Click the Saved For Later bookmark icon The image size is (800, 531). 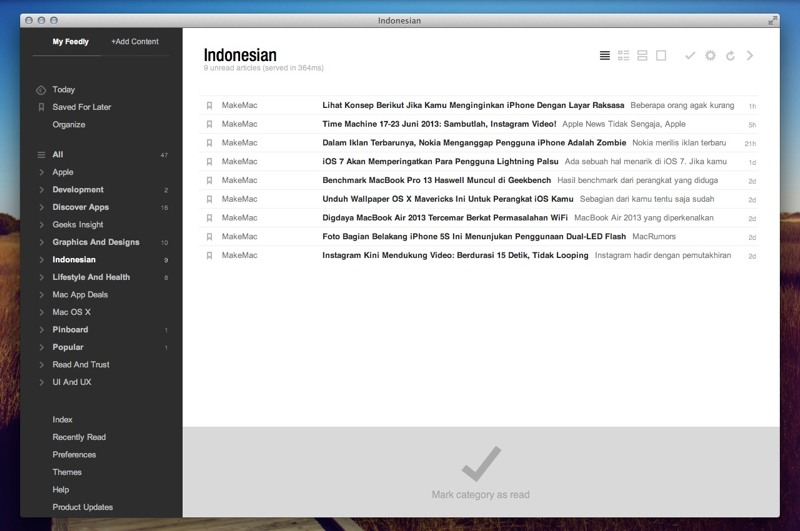(41, 107)
